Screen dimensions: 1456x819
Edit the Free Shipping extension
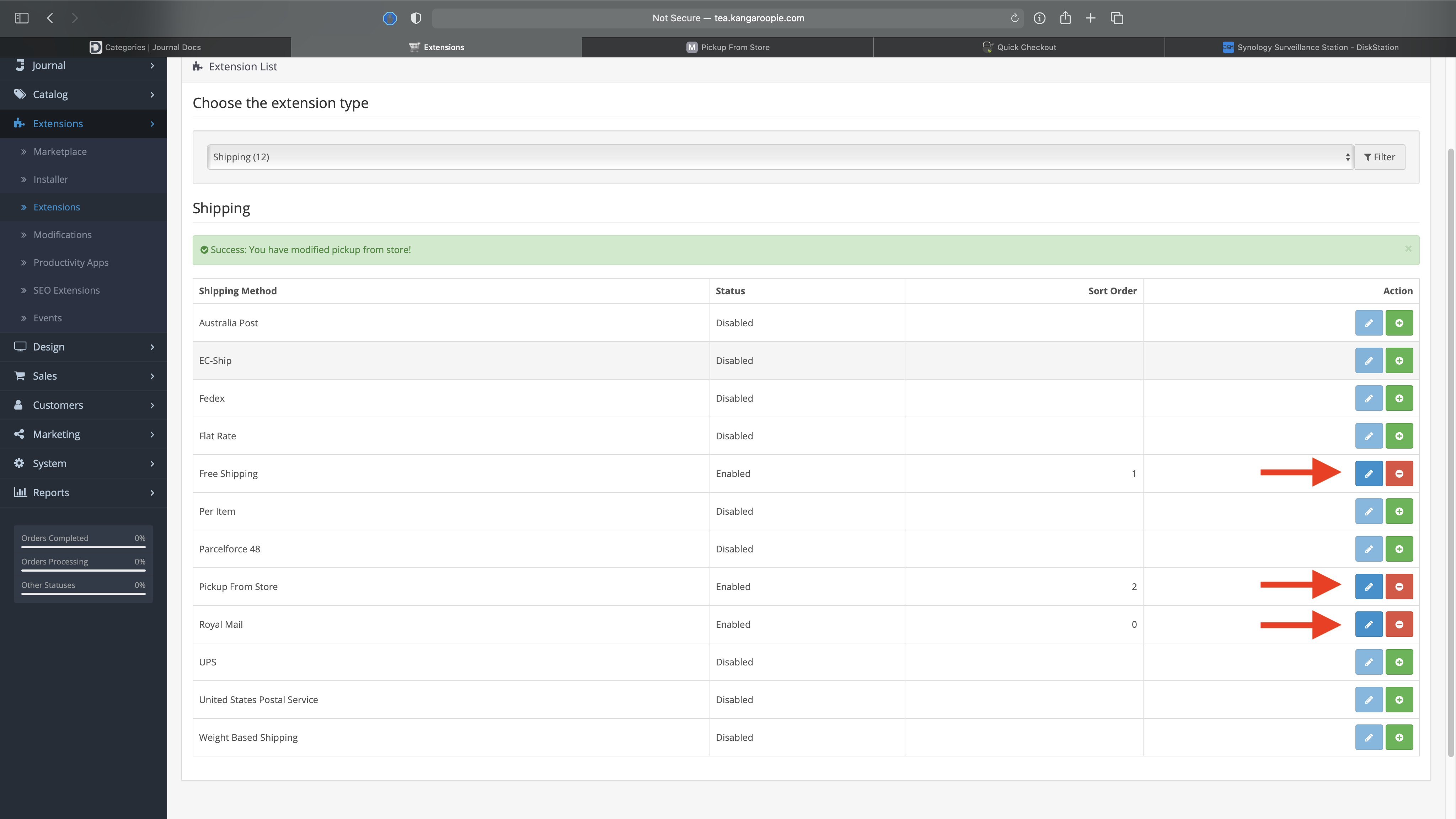1369,473
